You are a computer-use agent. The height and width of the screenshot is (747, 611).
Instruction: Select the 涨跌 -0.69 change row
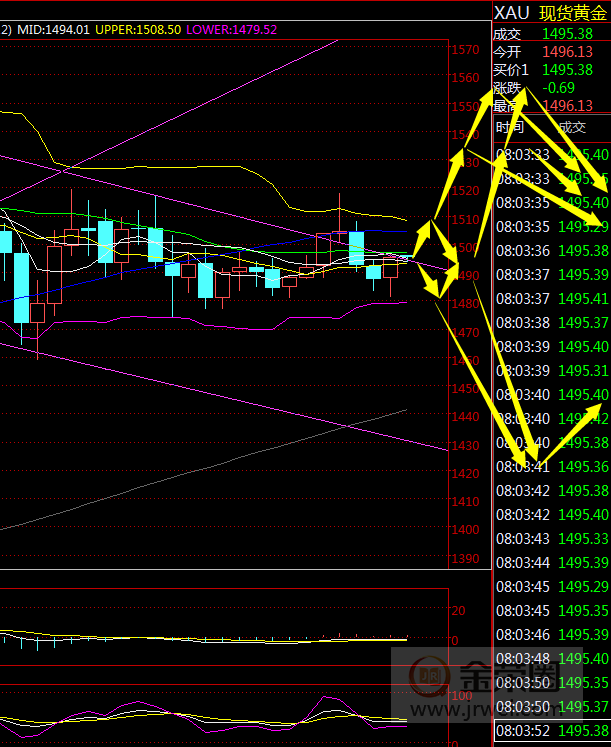550,88
